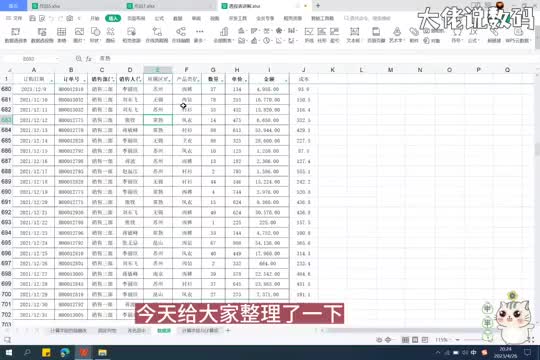Select column K header
The height and width of the screenshot is (360, 540).
(x=332, y=70)
